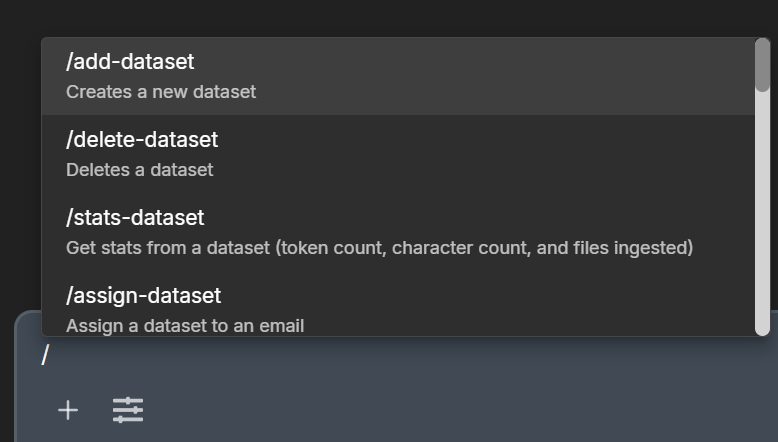Viewport: 778px width, 442px height.
Task: Click the command list scrollbar thumb
Action: point(762,65)
